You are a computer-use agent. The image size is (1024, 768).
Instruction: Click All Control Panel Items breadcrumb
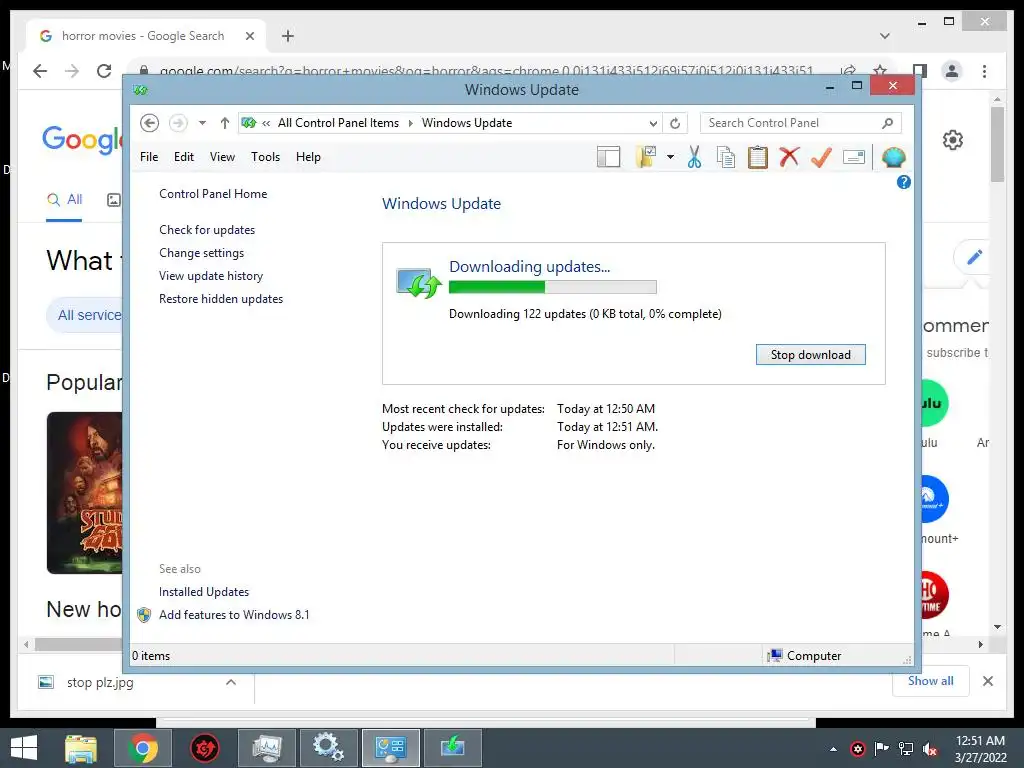click(338, 123)
